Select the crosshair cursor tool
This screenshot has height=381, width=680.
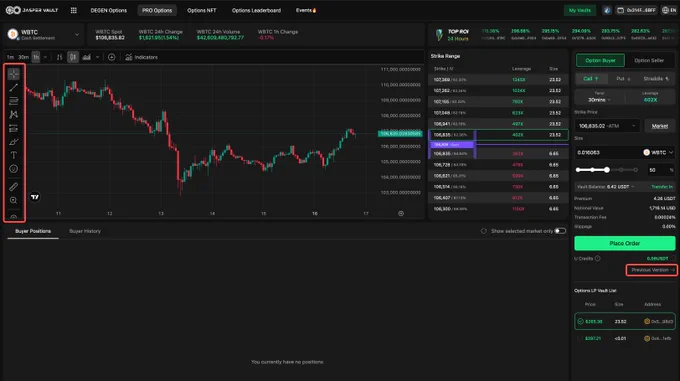pos(13,74)
